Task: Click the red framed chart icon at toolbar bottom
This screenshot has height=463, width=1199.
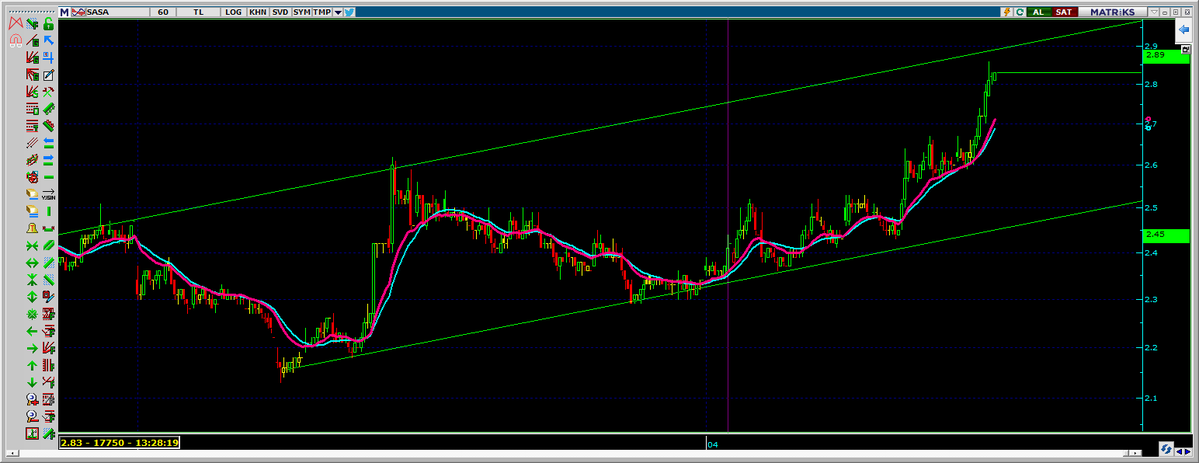Action: [32, 434]
